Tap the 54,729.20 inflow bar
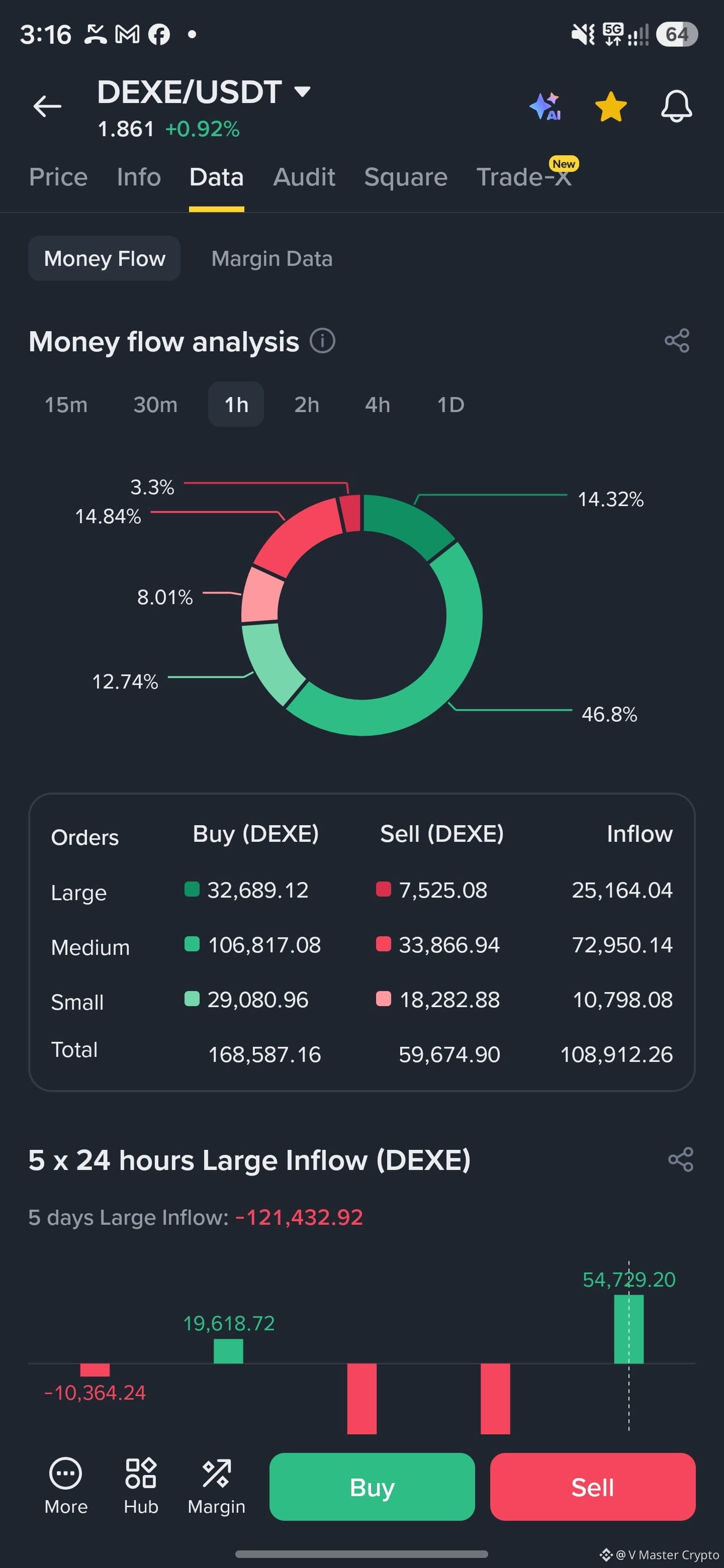 (628, 1329)
